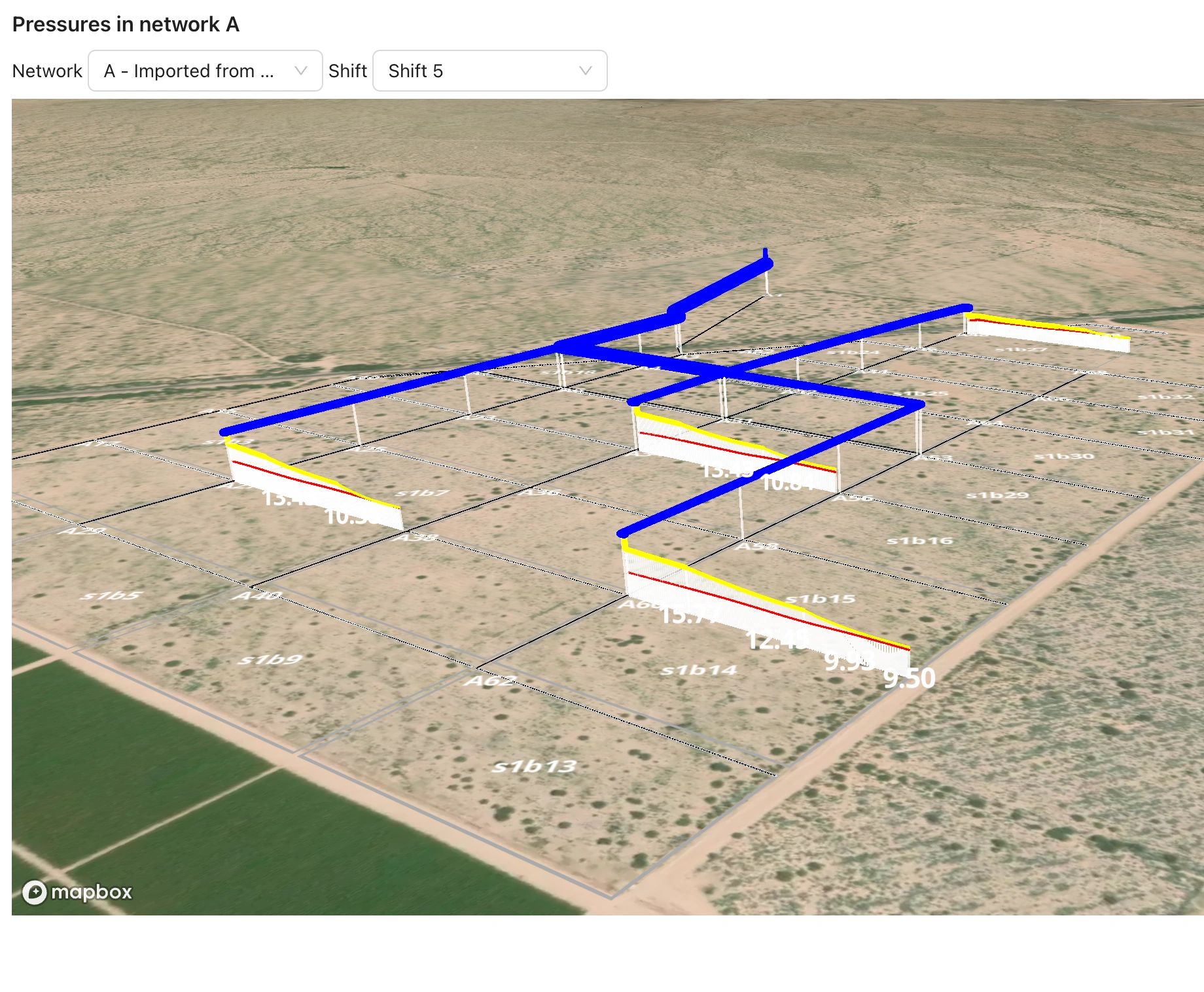
Task: Click the s1b7 block label
Action: [x=422, y=492]
